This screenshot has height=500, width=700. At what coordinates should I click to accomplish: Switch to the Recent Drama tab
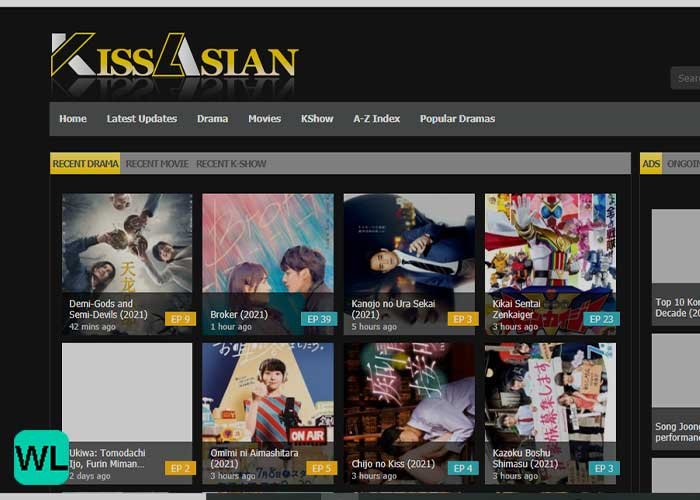(x=85, y=164)
